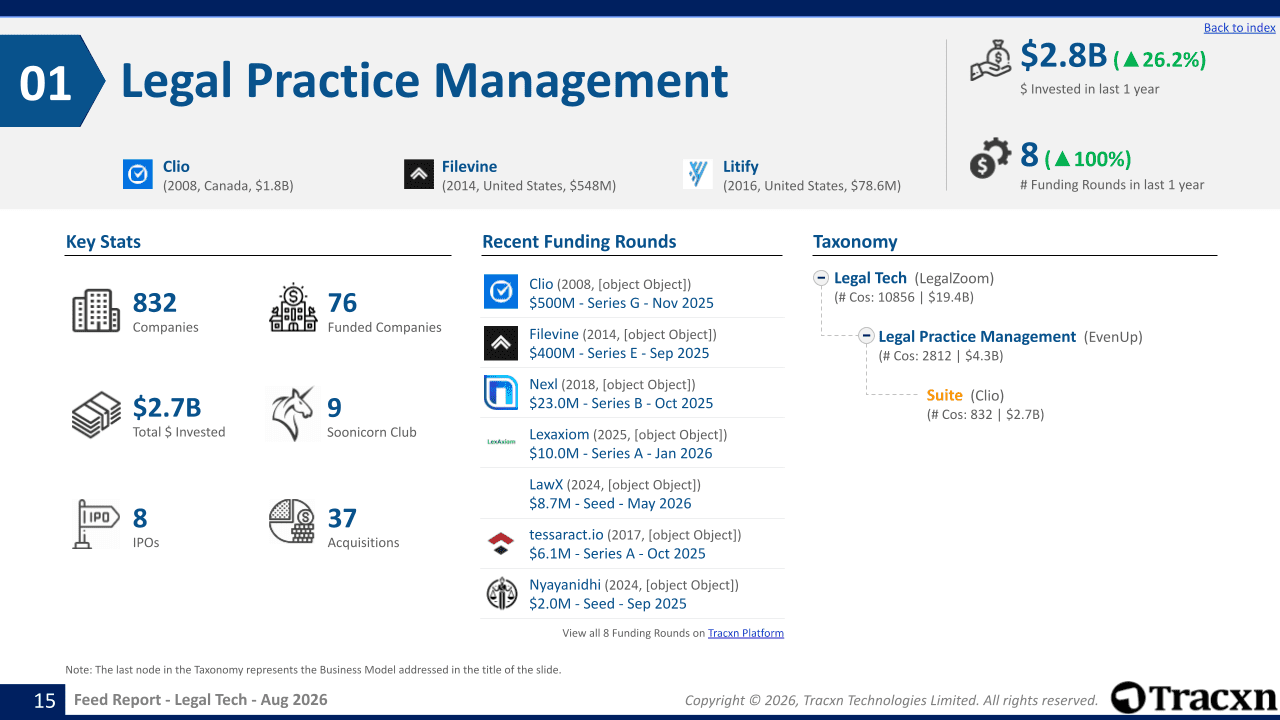Click Clio logo in Recent Funding Rounds

tap(500, 292)
